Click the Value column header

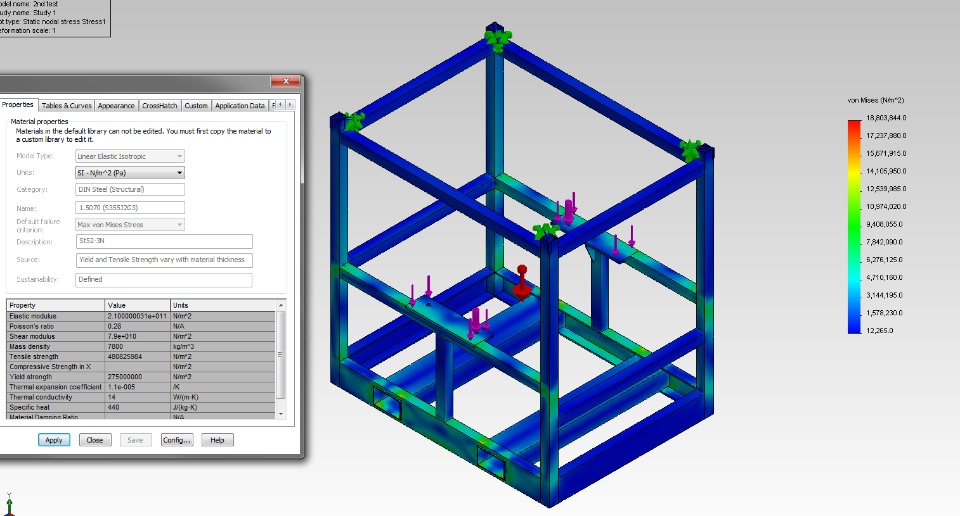coord(138,305)
